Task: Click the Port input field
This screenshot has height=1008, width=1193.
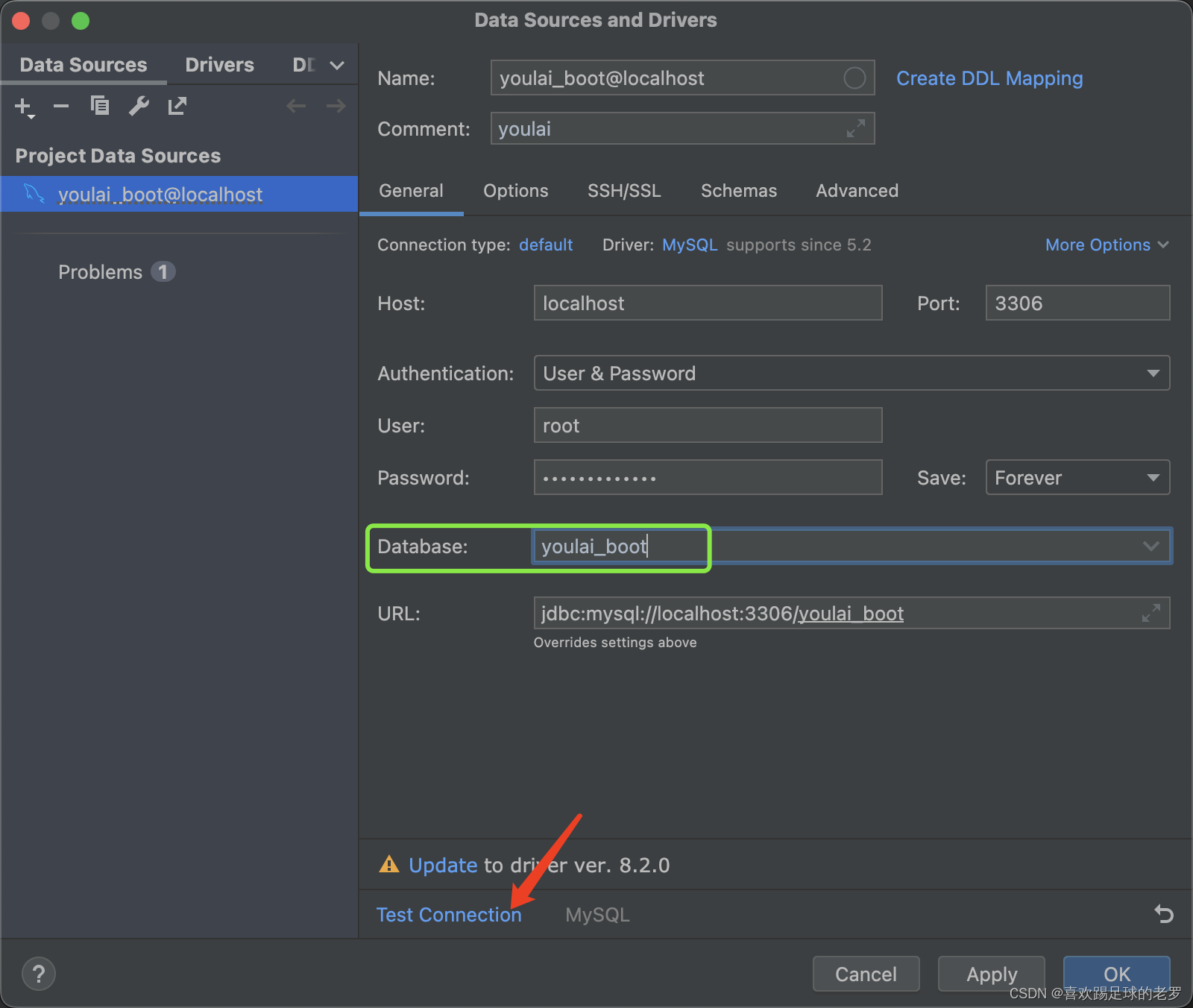Action: point(1077,303)
